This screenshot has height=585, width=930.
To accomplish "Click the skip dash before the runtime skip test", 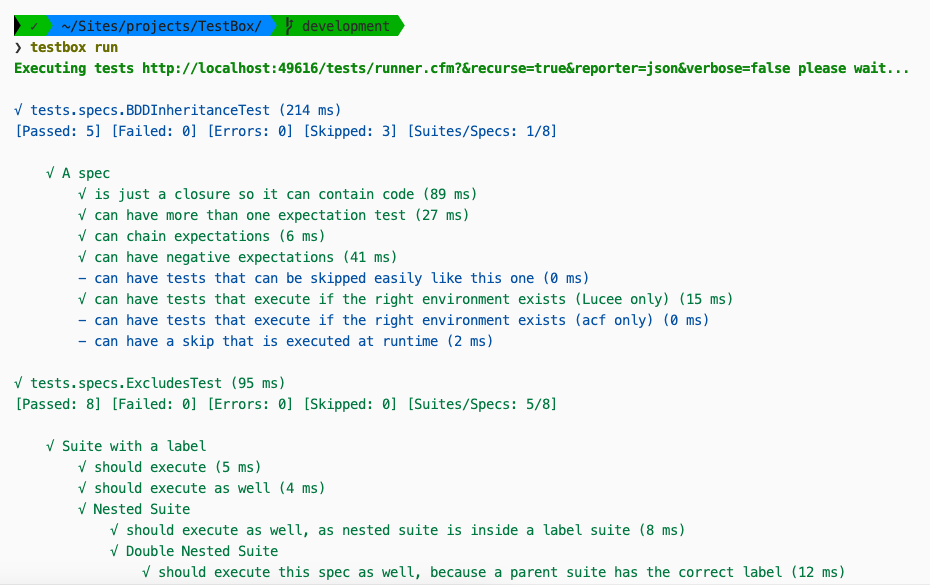I will point(82,341).
